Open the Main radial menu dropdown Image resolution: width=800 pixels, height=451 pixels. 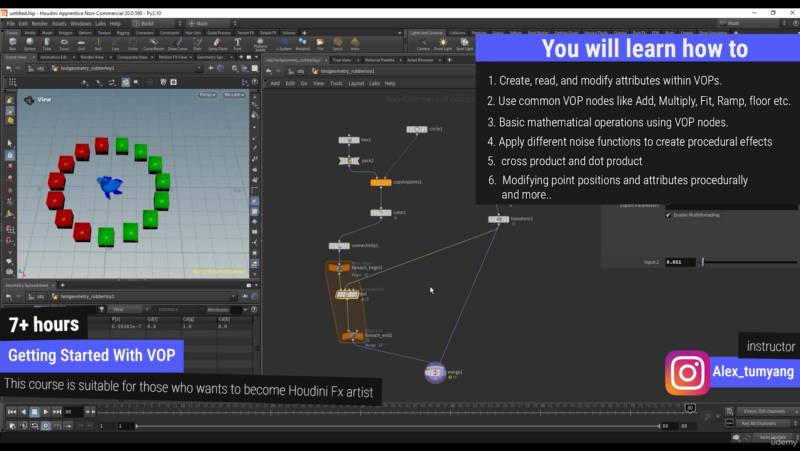212,23
